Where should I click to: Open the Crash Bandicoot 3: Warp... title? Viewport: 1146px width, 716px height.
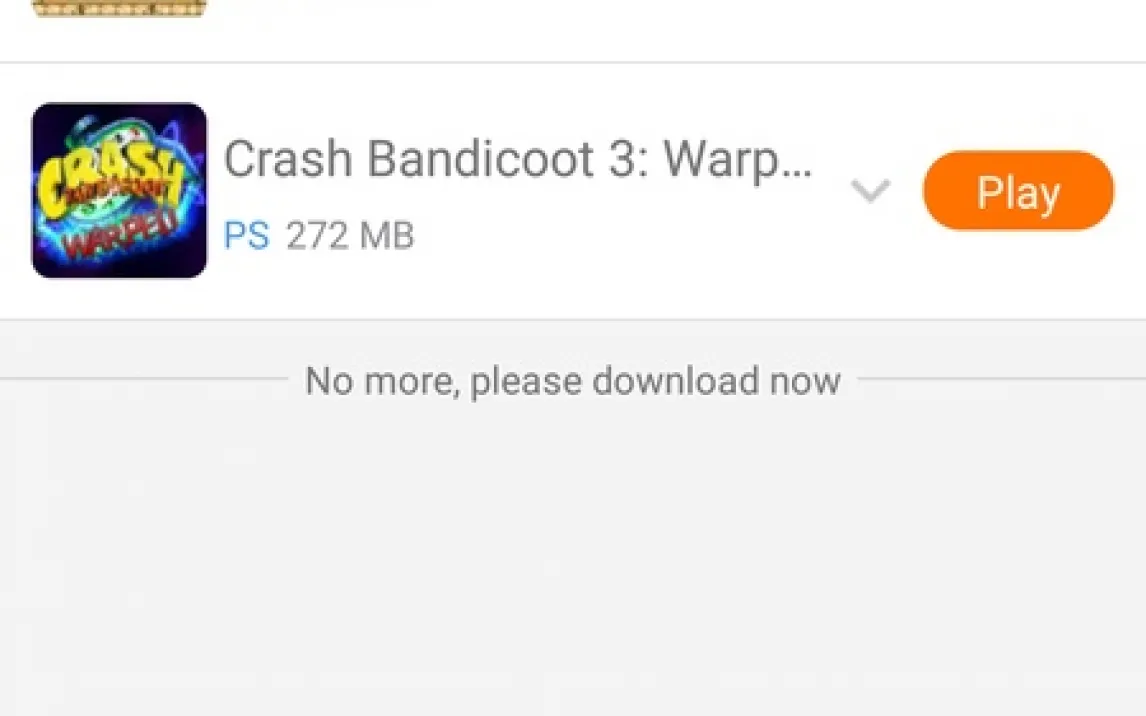[x=517, y=159]
